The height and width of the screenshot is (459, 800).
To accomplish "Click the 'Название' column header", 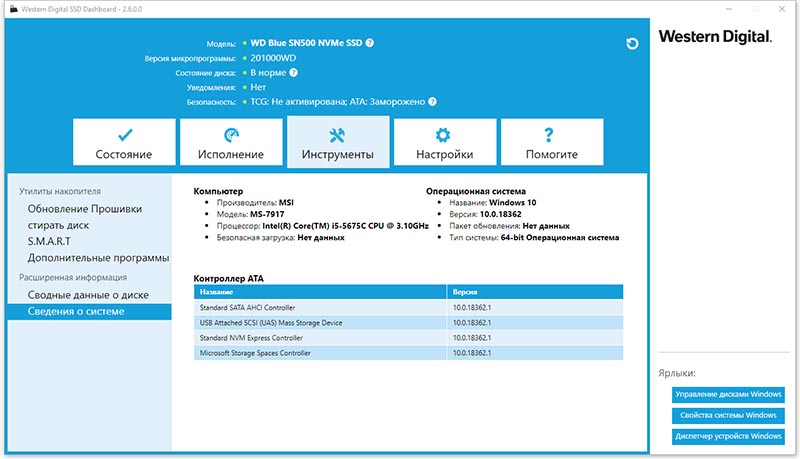I will (320, 292).
